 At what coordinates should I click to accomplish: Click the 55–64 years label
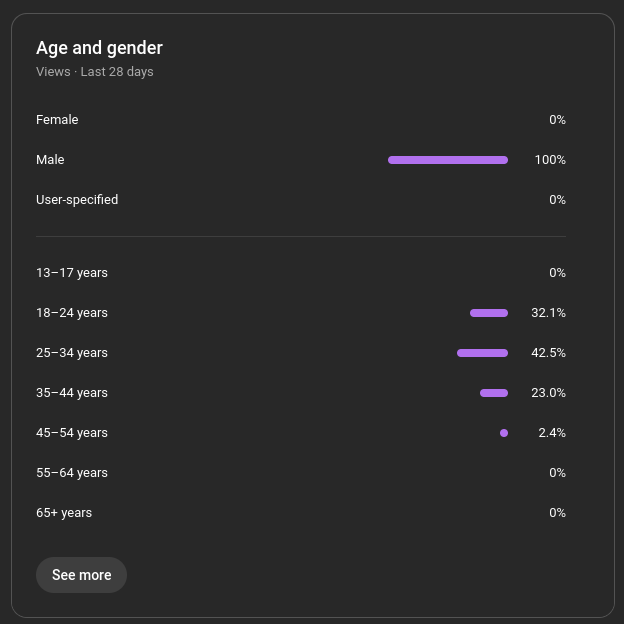coord(72,473)
